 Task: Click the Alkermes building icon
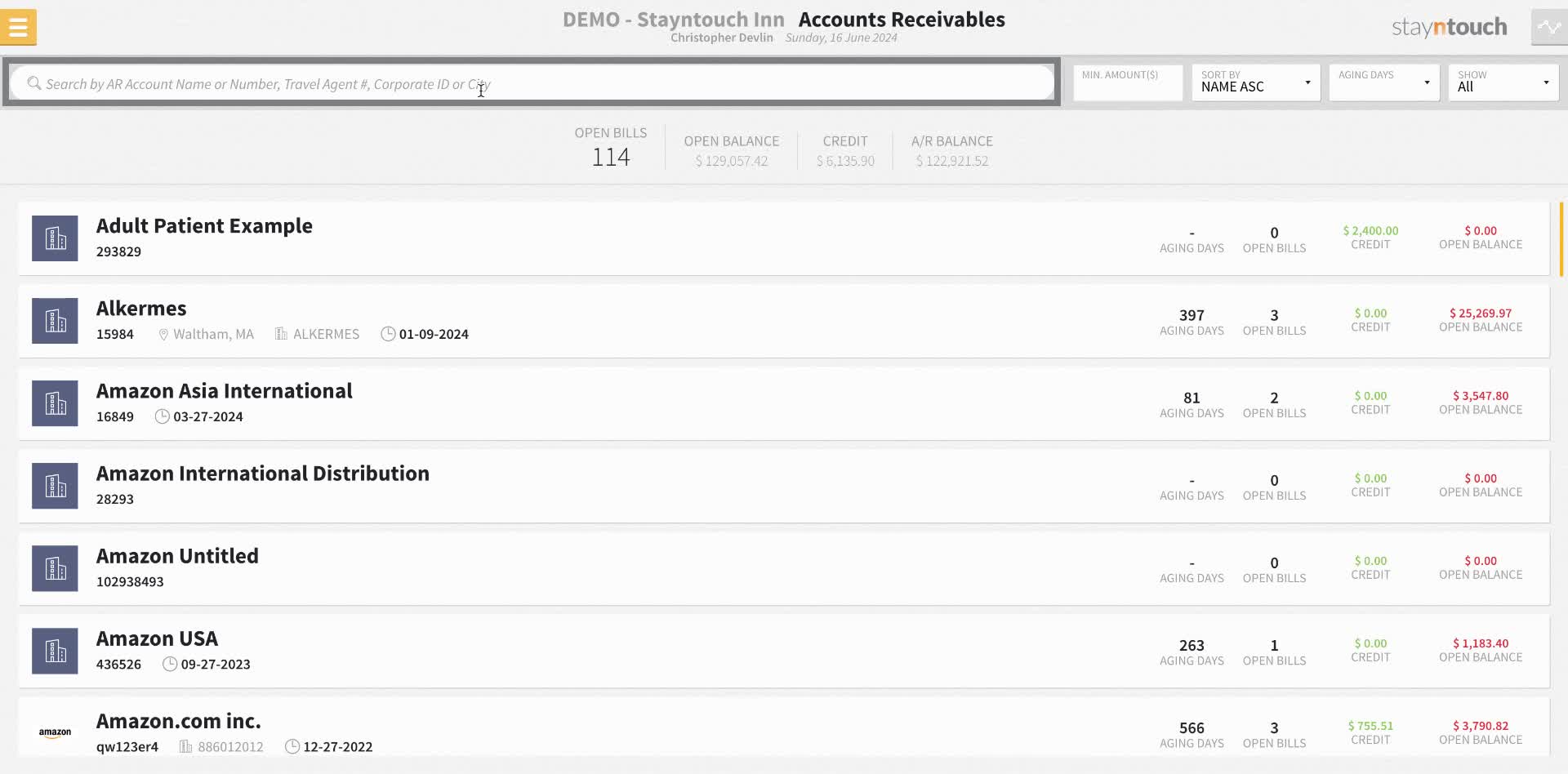point(55,321)
